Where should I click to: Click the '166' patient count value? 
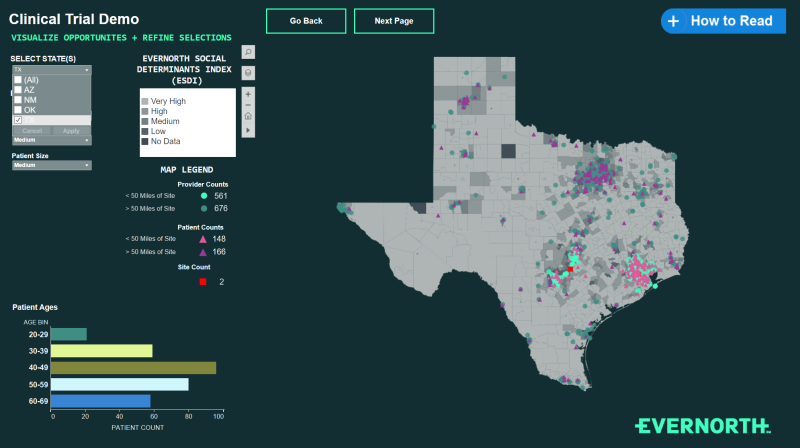[219, 252]
